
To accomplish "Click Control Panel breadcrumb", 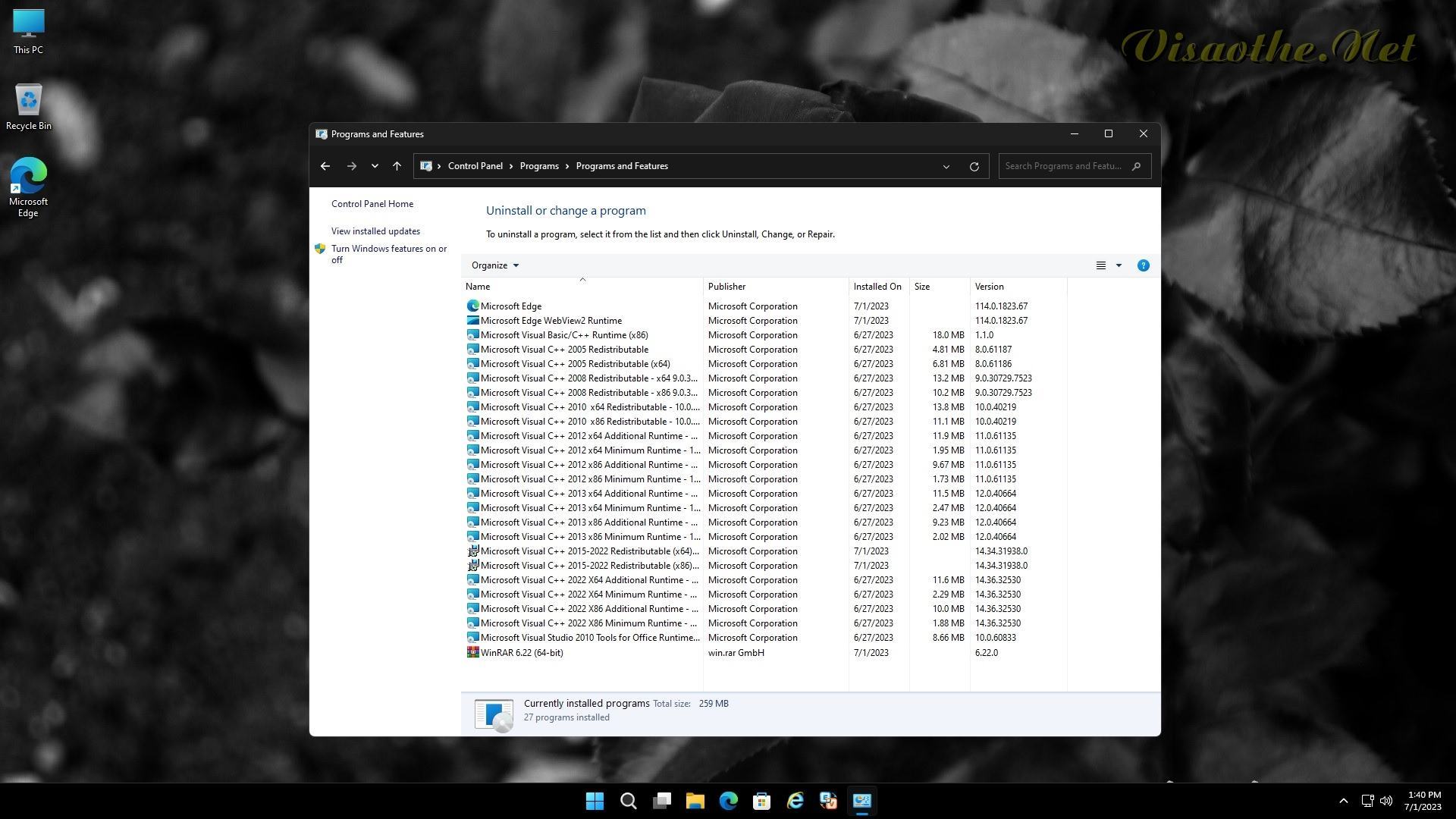I will tap(475, 166).
